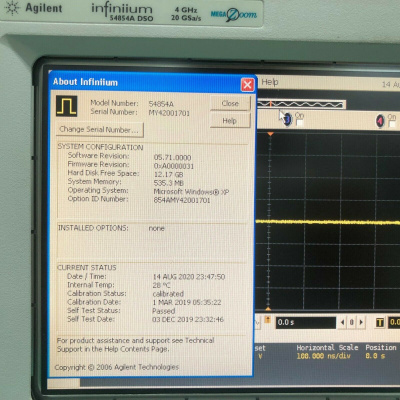Screen dimensions: 400x400
Task: Click the Position value 0.0 s at the bottom
Action: (375, 356)
